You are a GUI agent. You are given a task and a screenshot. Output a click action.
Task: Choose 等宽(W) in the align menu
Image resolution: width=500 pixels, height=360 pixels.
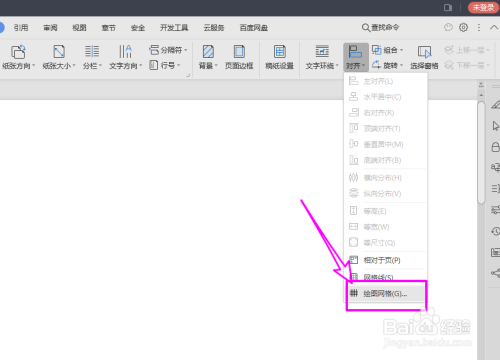pyautogui.click(x=385, y=227)
